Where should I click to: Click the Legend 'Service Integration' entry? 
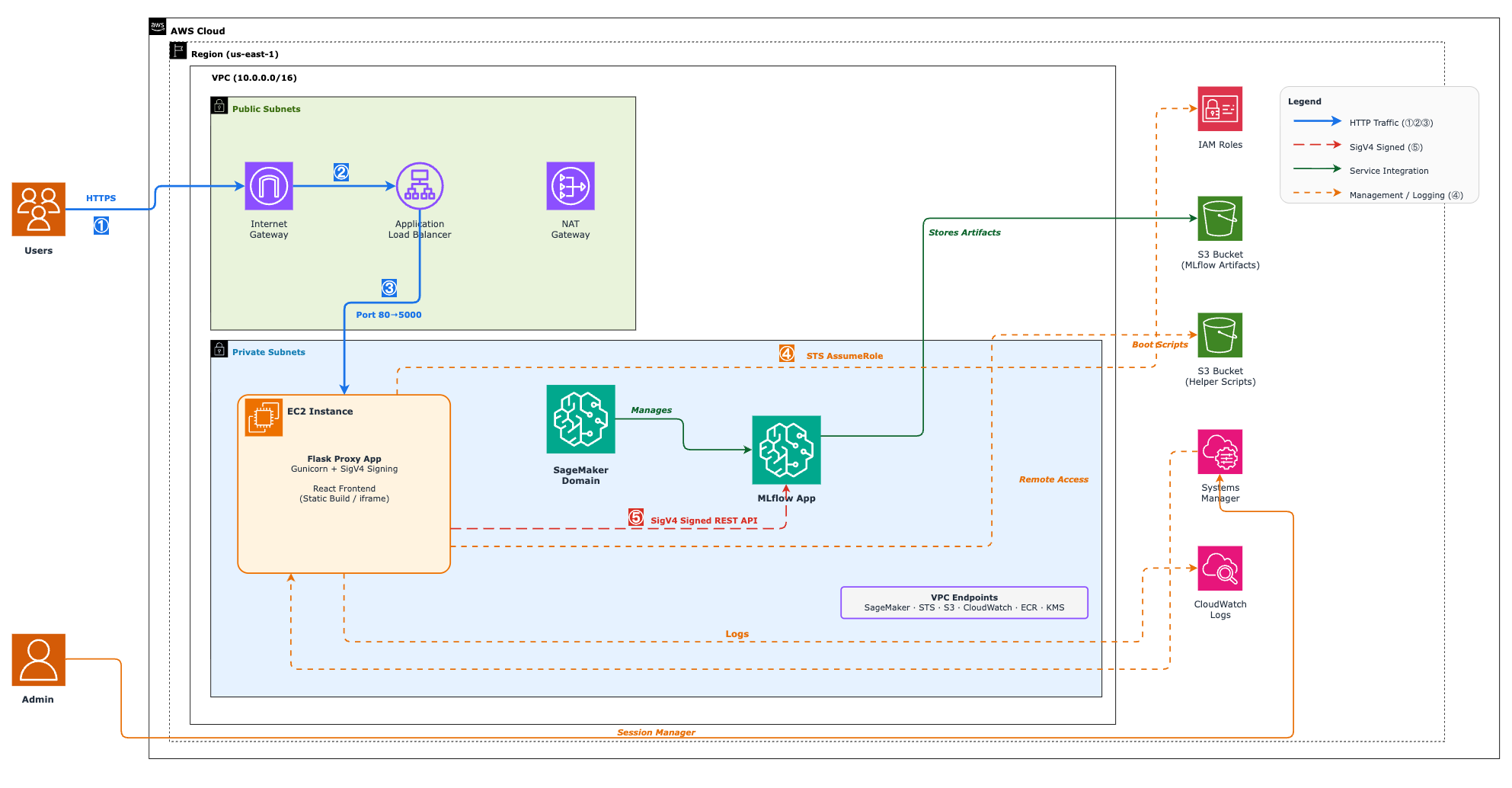pyautogui.click(x=1361, y=170)
